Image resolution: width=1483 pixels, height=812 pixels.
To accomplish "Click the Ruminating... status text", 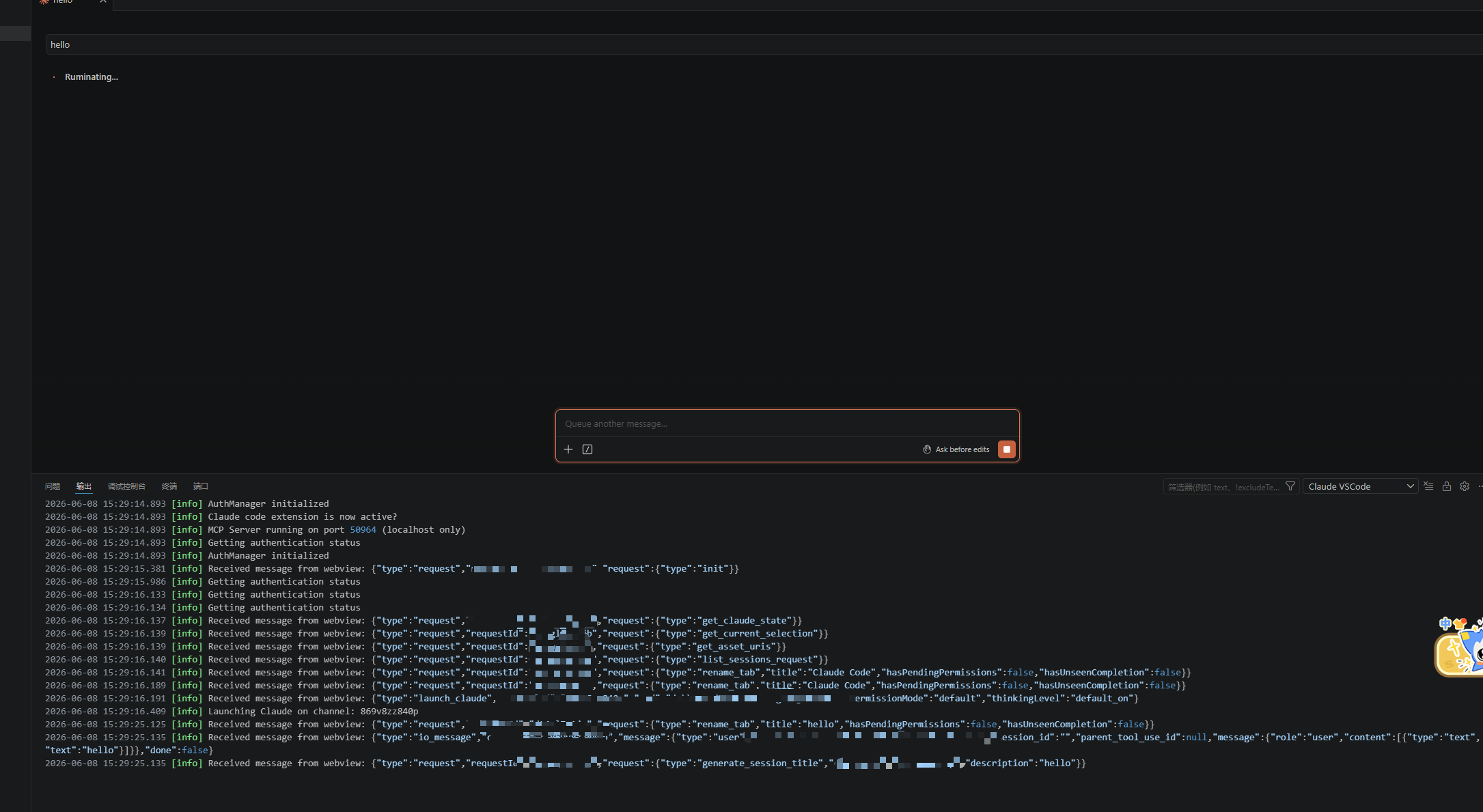I will click(92, 77).
